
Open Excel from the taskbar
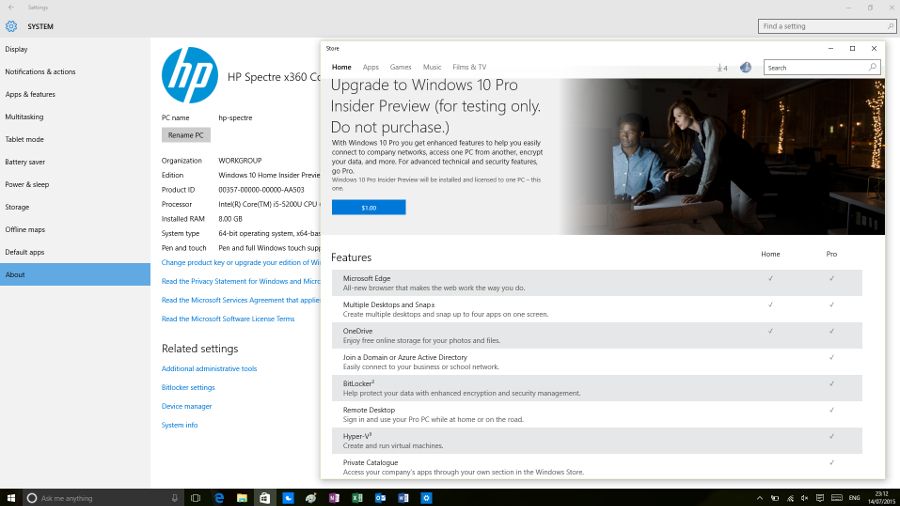[x=357, y=498]
